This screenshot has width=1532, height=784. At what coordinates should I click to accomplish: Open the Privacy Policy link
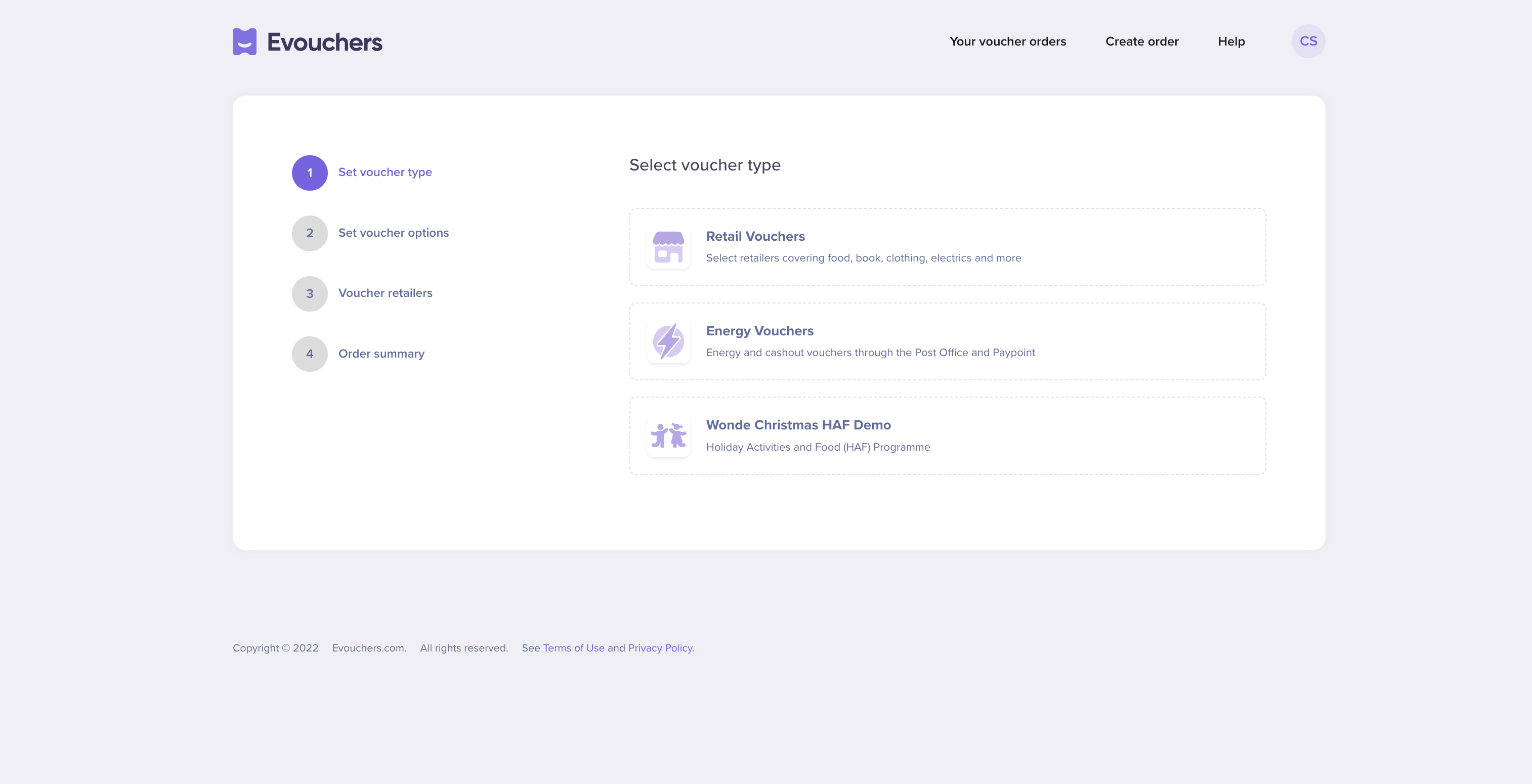(660, 648)
